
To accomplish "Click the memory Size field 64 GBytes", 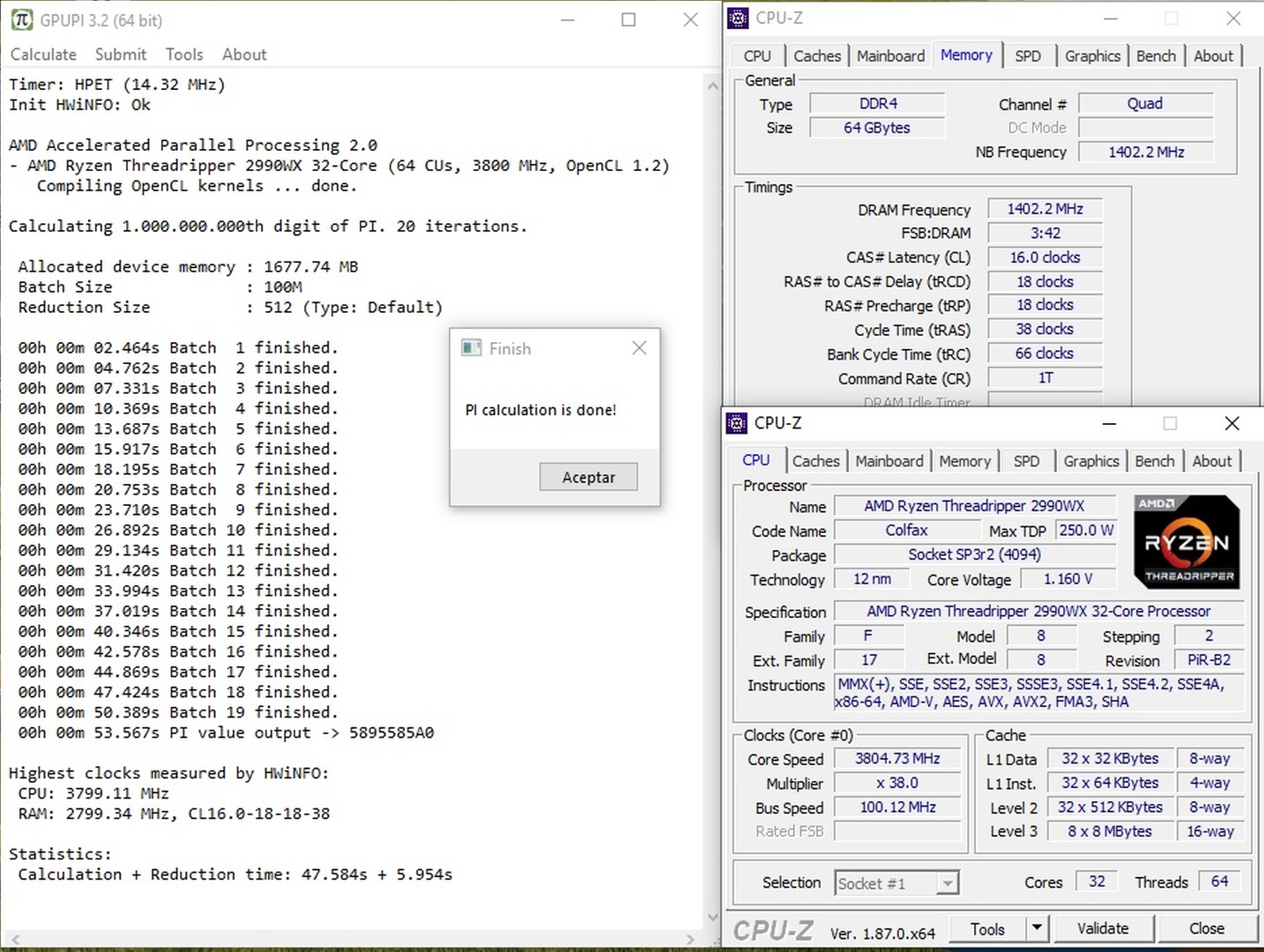I will tap(878, 128).
